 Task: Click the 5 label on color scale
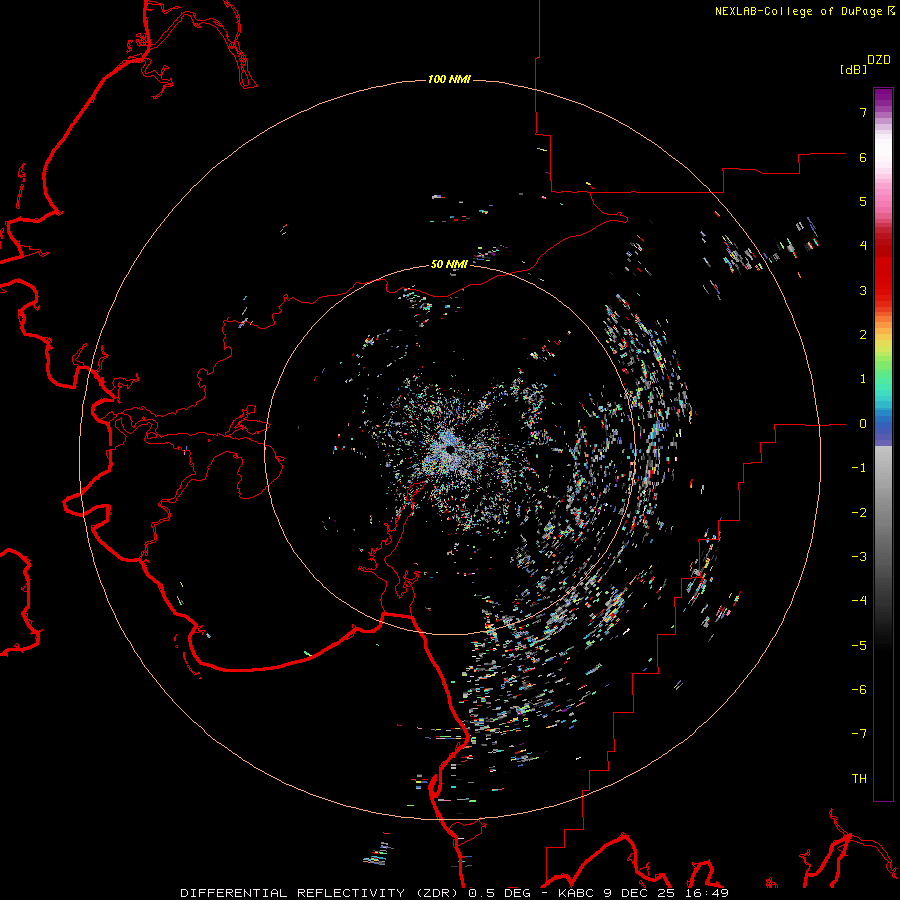coord(863,201)
